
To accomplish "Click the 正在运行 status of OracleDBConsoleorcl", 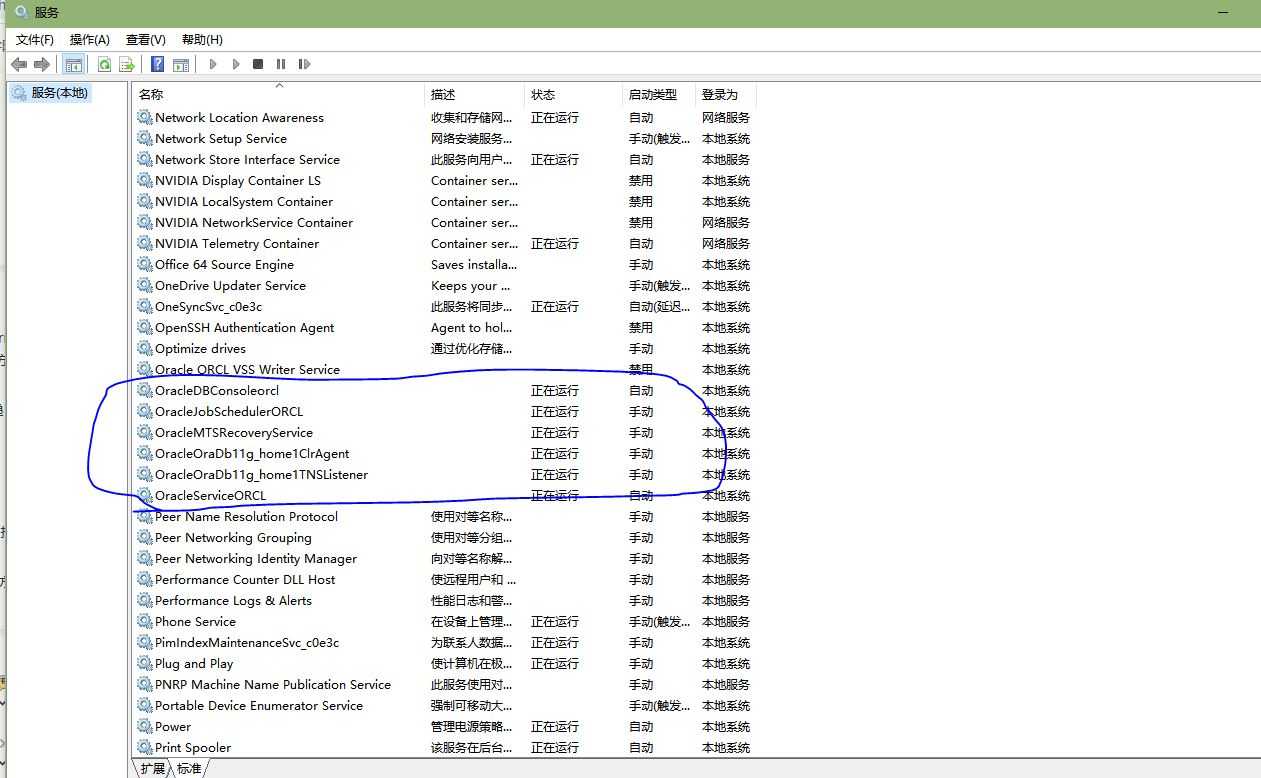I will [x=555, y=390].
